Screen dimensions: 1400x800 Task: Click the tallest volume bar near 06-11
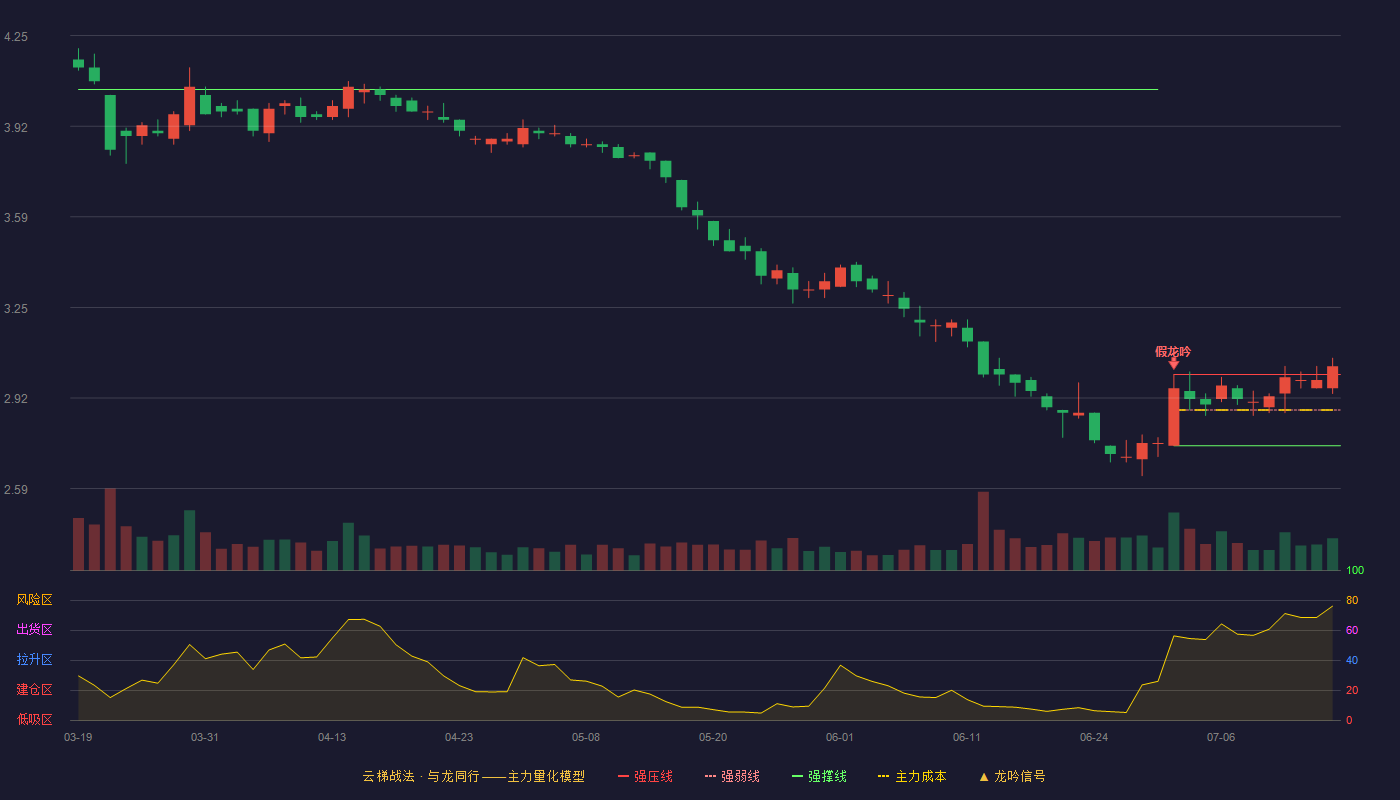[983, 531]
